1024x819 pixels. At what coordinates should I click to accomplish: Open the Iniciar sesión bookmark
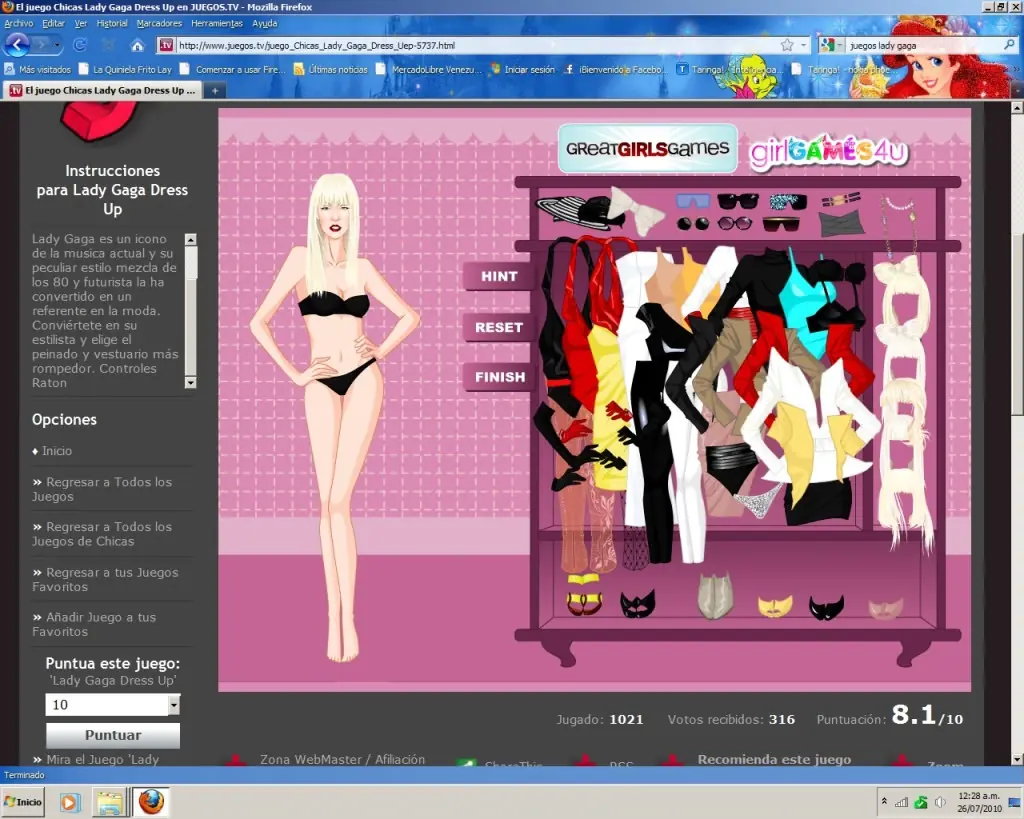pos(523,69)
